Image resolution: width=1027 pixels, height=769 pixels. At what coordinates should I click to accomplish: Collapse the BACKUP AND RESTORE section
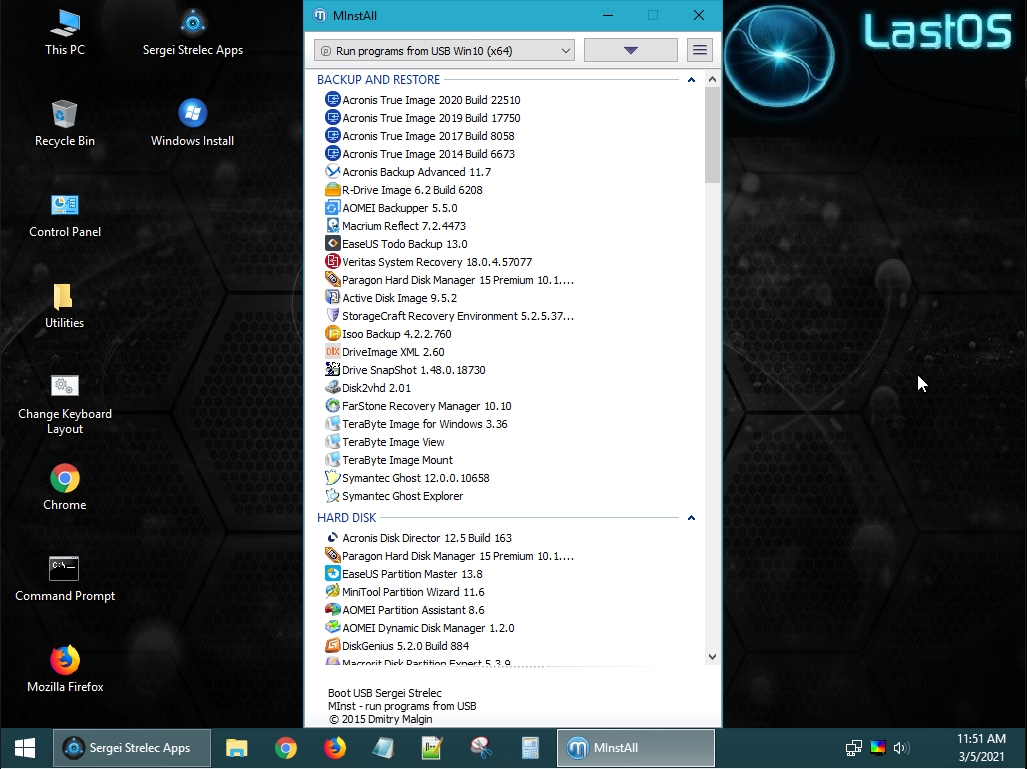pyautogui.click(x=691, y=80)
